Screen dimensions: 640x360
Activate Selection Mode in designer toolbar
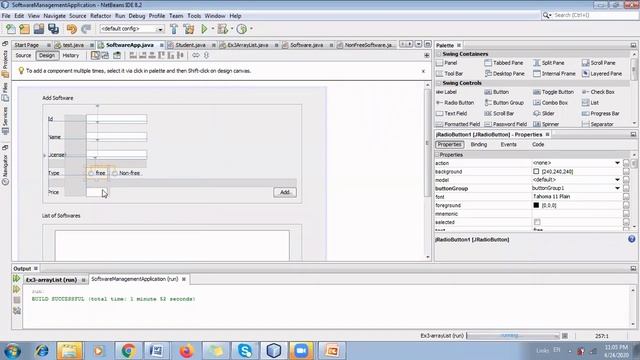[95, 55]
